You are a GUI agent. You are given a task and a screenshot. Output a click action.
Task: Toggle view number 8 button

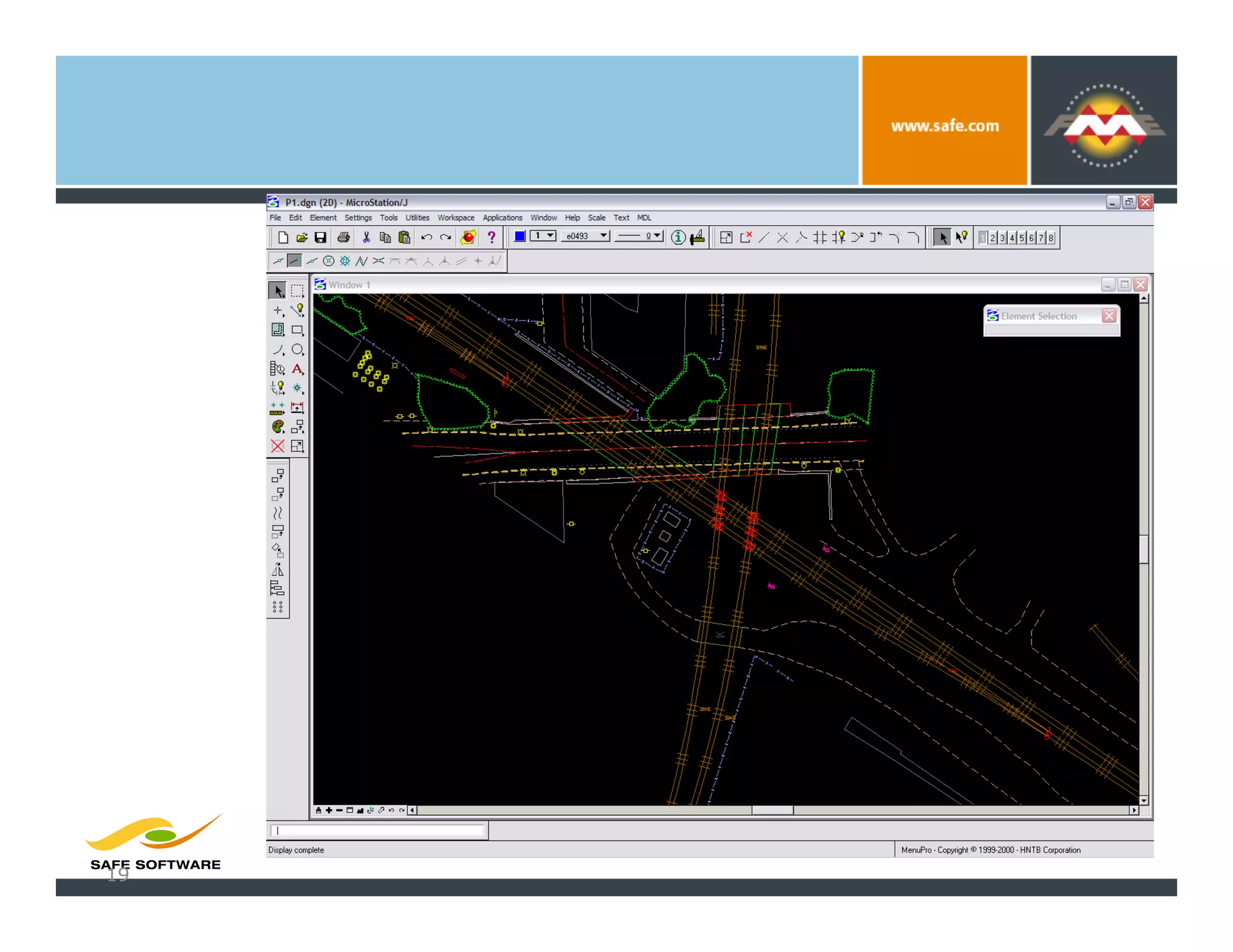(x=1051, y=238)
